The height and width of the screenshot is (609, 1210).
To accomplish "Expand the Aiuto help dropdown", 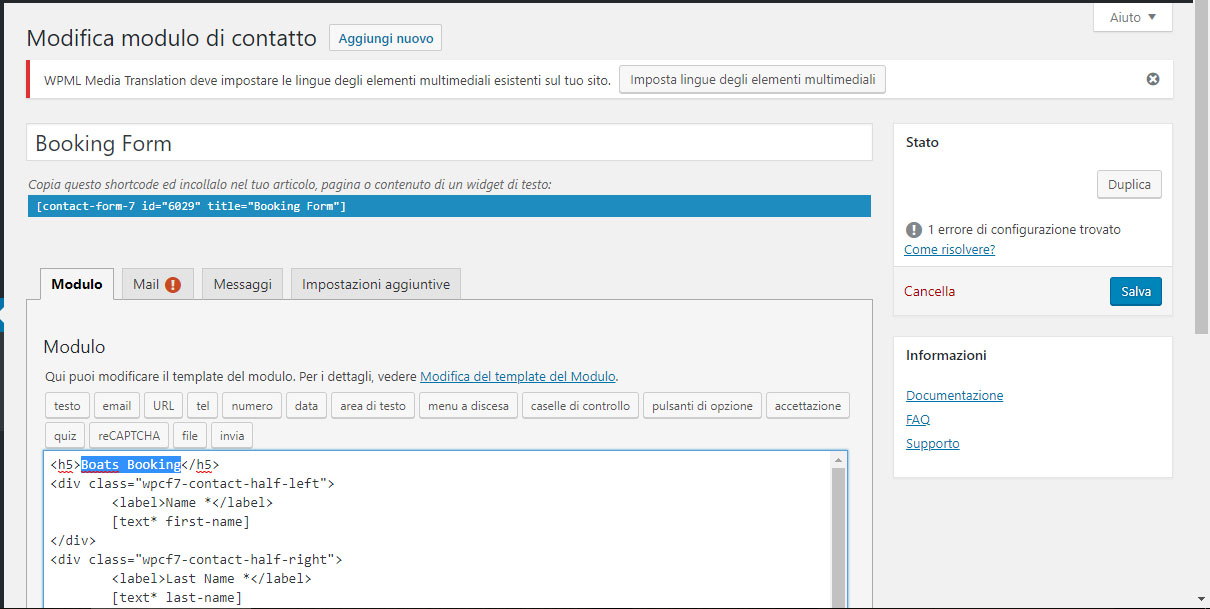I will point(1132,17).
